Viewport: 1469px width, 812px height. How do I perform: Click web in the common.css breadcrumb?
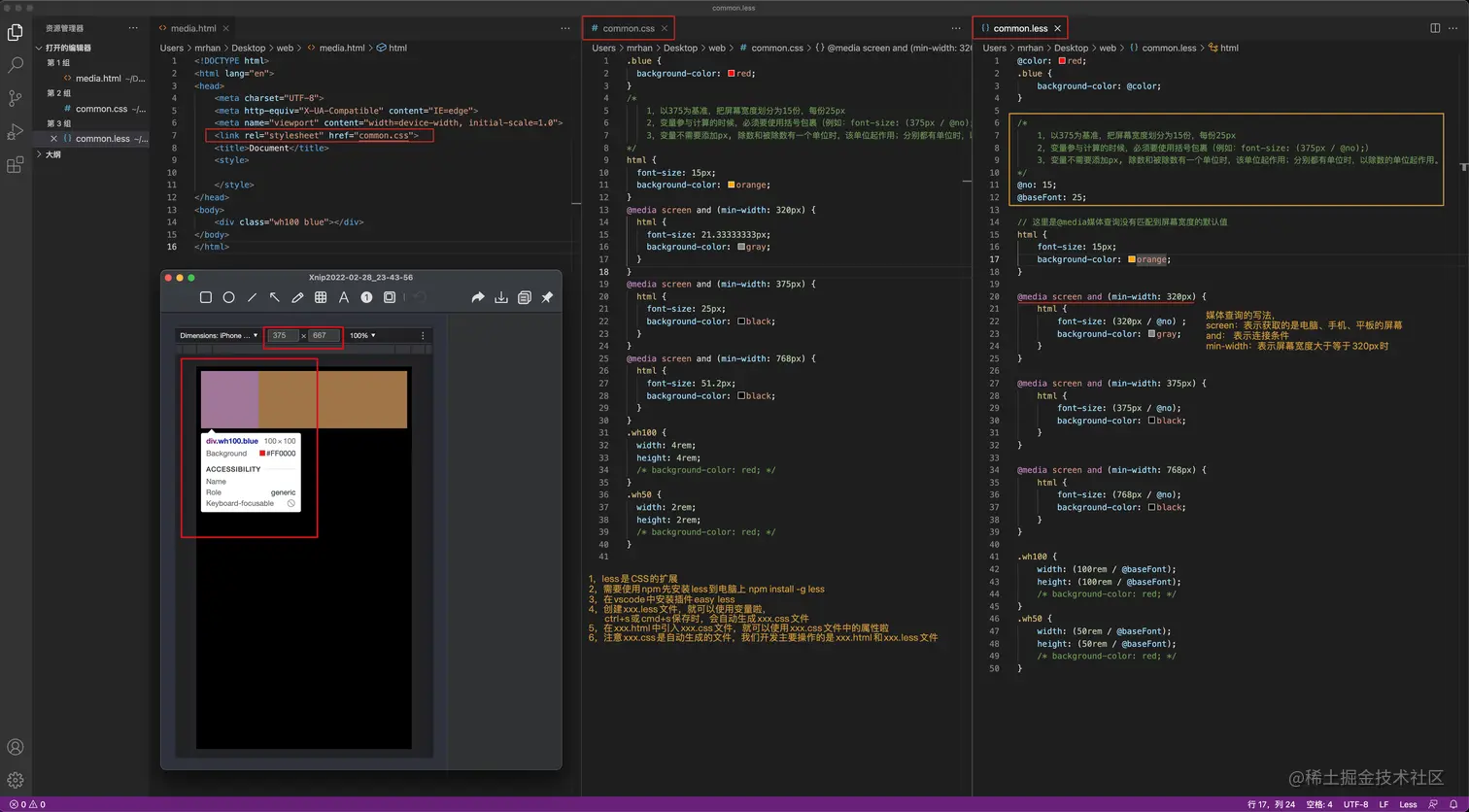click(717, 48)
